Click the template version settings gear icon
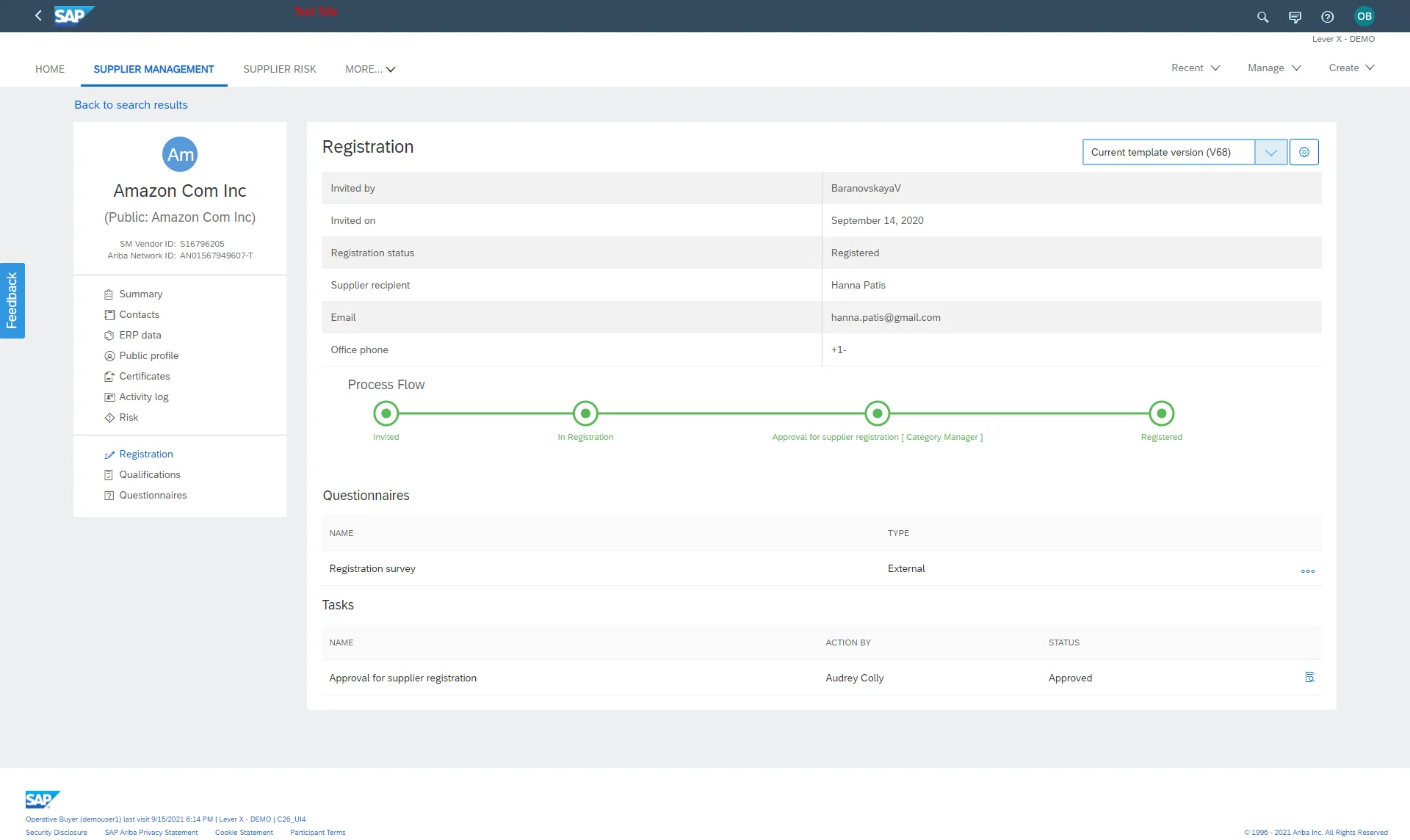The width and height of the screenshot is (1410, 840). [1304, 151]
